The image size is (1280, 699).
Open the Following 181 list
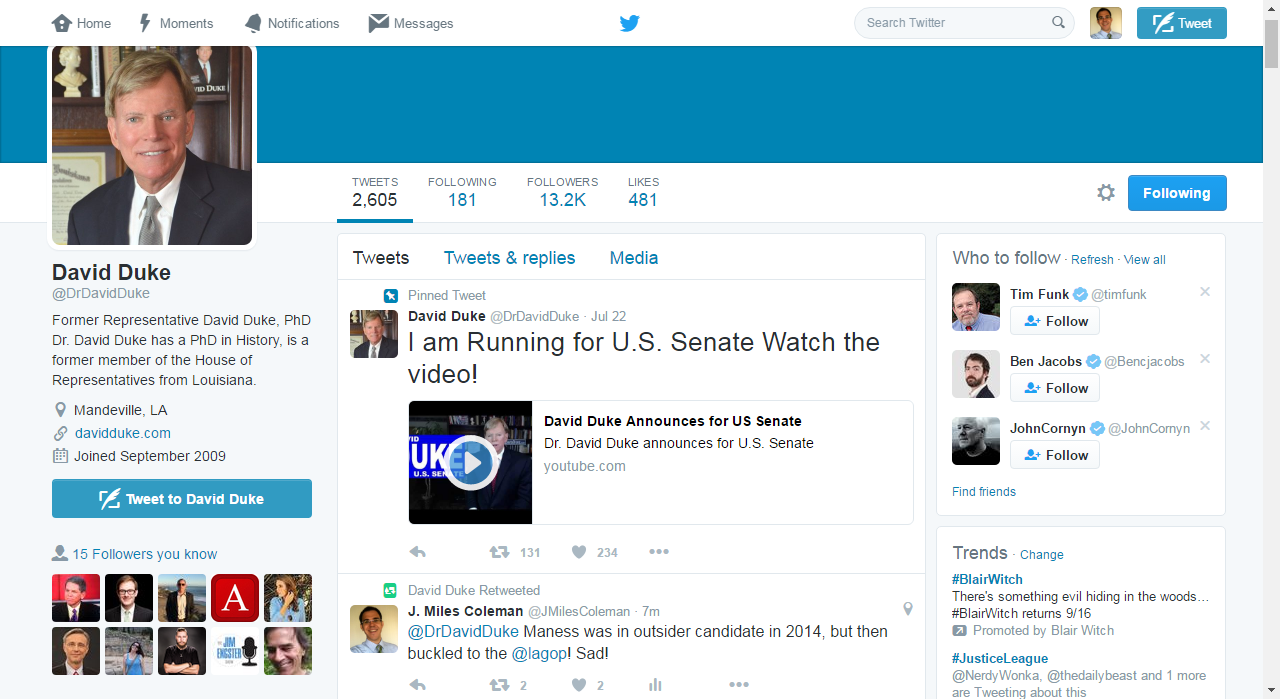click(462, 192)
